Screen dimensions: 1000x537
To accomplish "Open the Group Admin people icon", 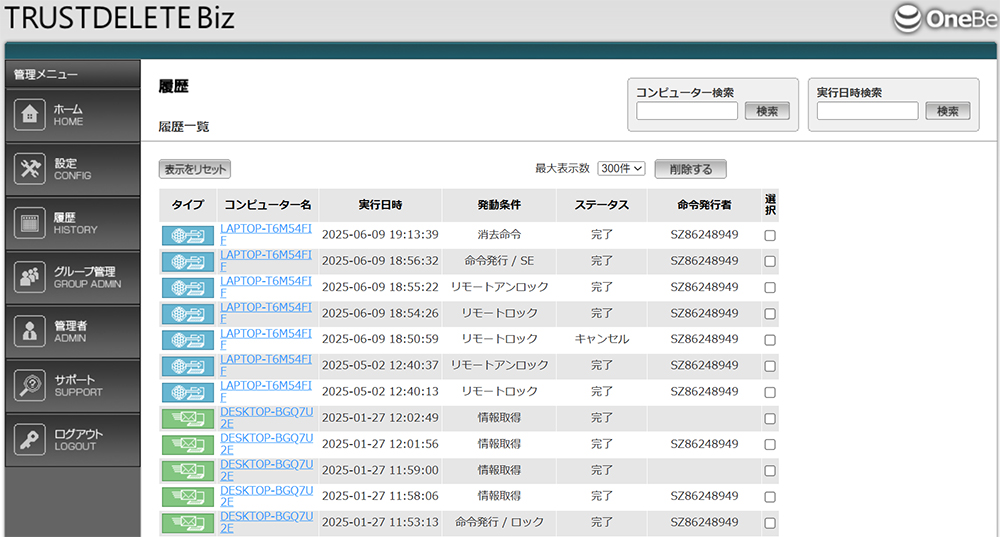I will (x=30, y=277).
